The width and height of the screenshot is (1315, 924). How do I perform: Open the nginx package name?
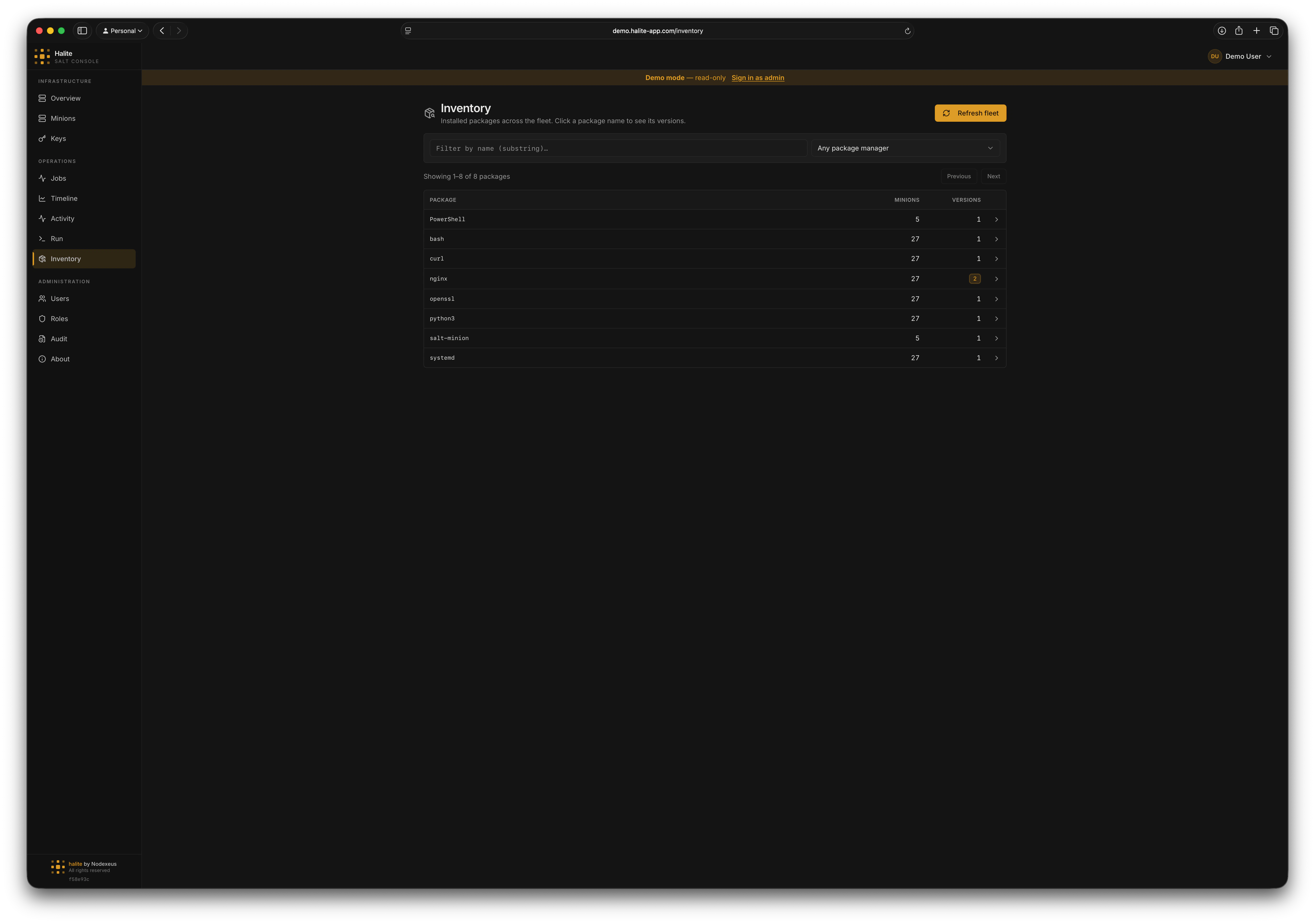click(439, 279)
